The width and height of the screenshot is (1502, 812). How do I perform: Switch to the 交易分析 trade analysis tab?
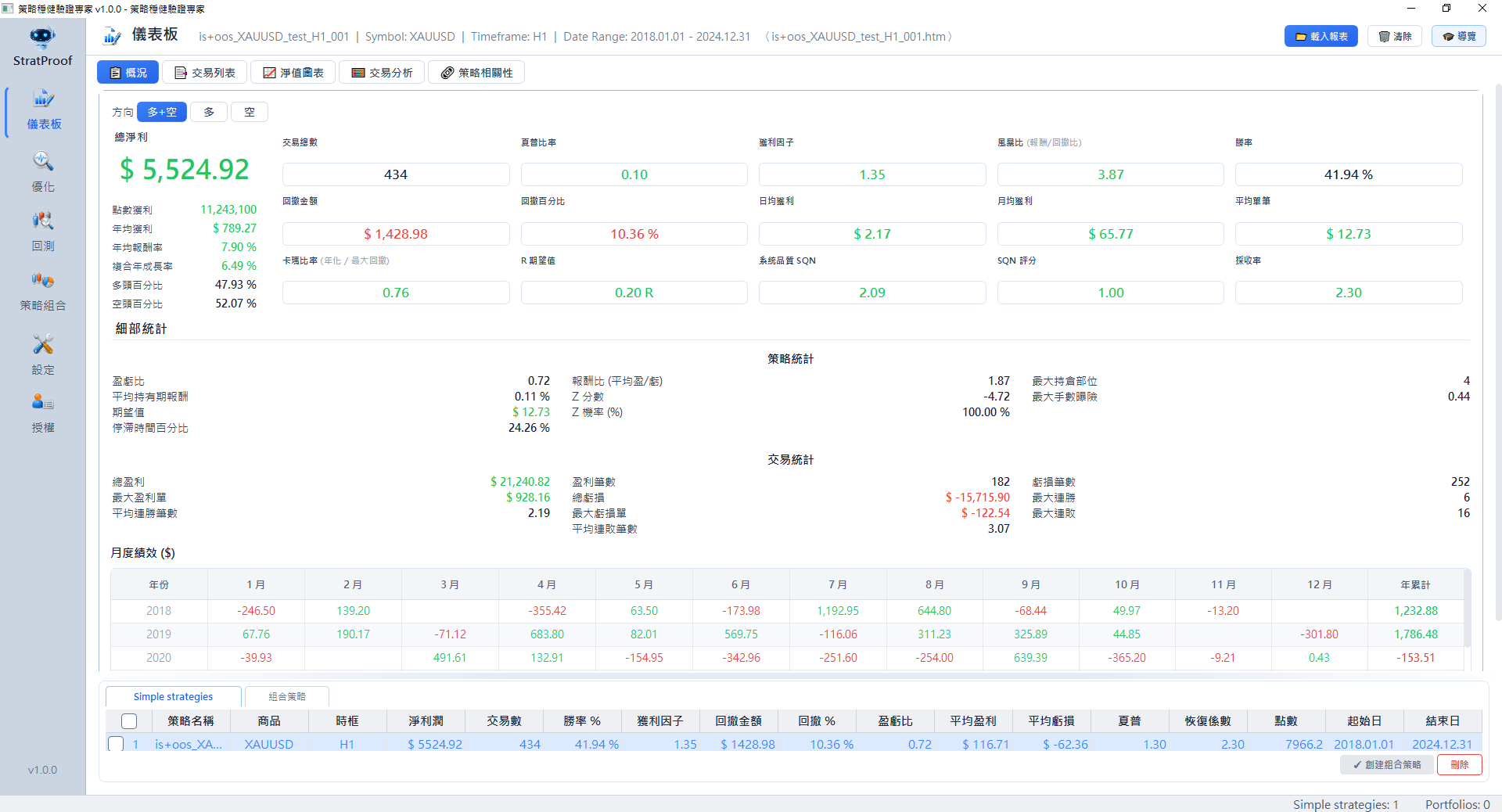tap(383, 73)
